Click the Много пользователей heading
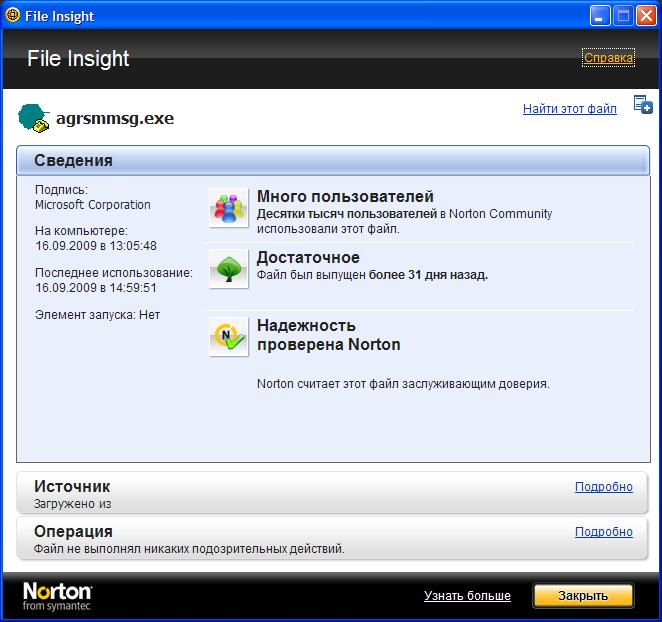This screenshot has height=622, width=662. pos(345,197)
